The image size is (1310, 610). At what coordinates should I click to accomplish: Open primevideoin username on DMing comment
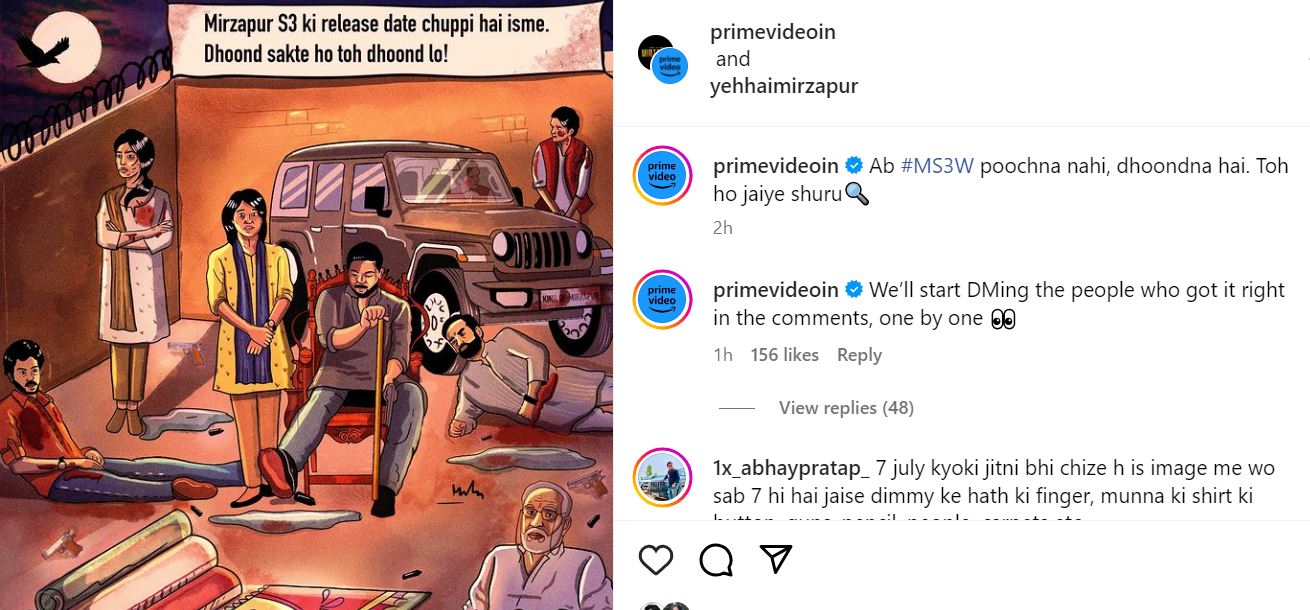click(x=776, y=290)
